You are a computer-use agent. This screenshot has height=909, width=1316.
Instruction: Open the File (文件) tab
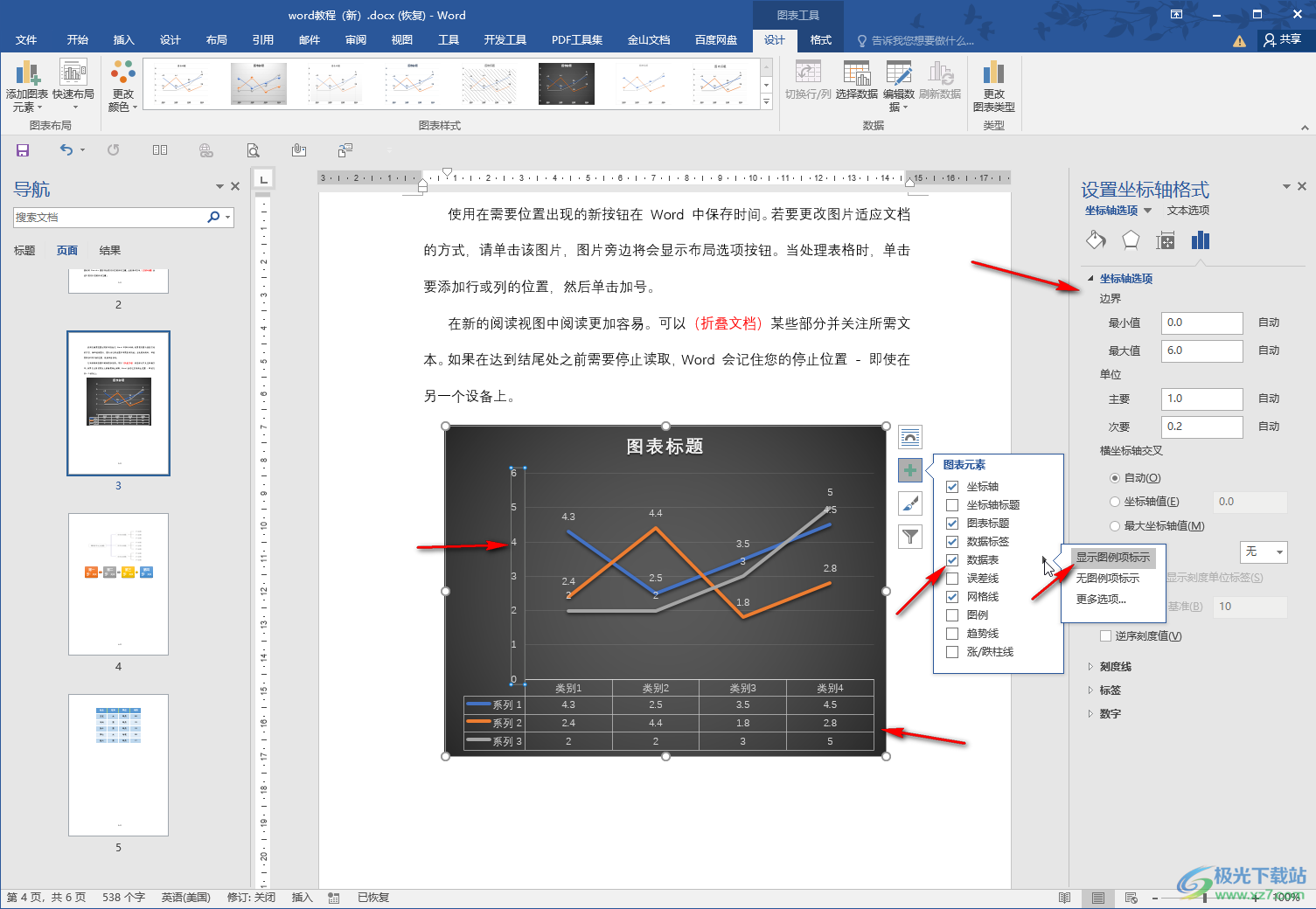point(26,40)
